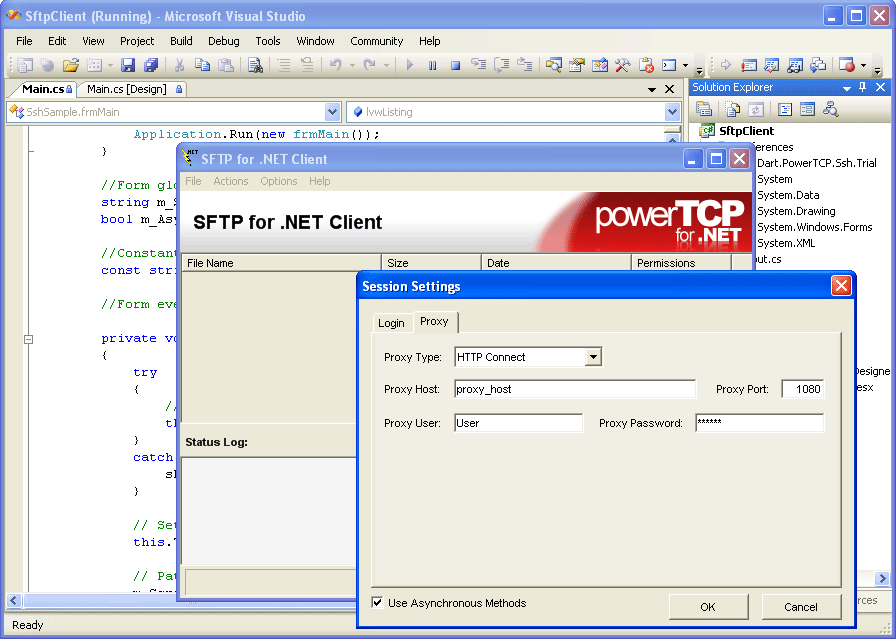This screenshot has height=639, width=896.
Task: Click Show All Files icon in Solution Explorer
Action: 733,109
